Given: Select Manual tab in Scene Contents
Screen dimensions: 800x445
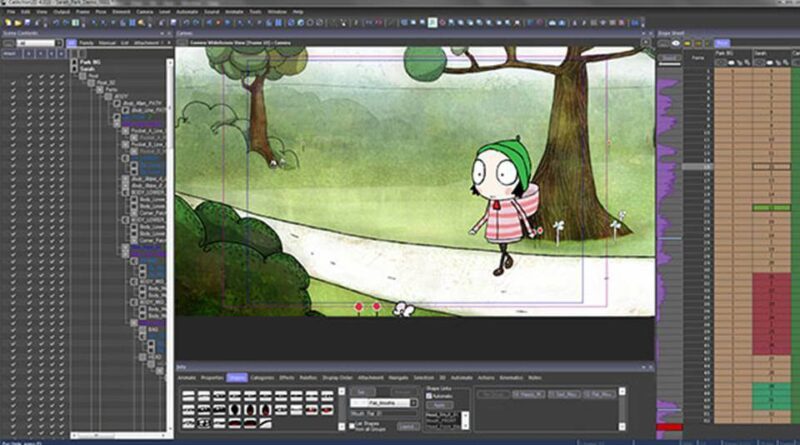Looking at the screenshot, I should [107, 43].
